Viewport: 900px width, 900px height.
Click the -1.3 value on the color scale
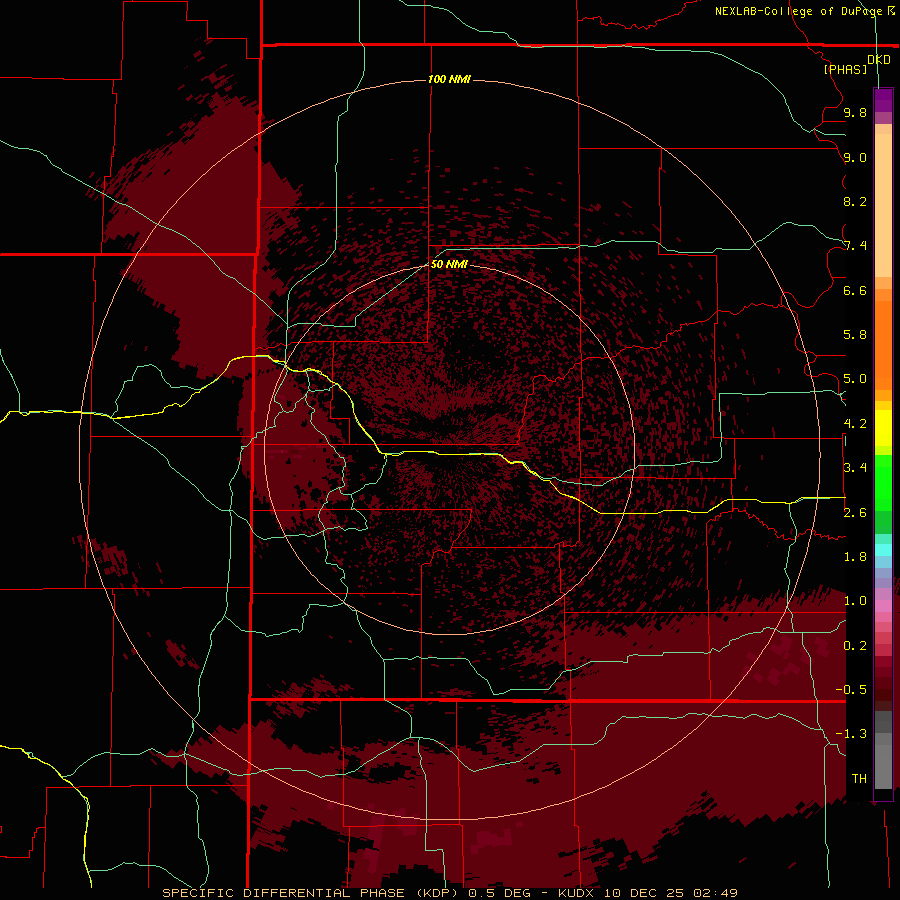point(851,734)
